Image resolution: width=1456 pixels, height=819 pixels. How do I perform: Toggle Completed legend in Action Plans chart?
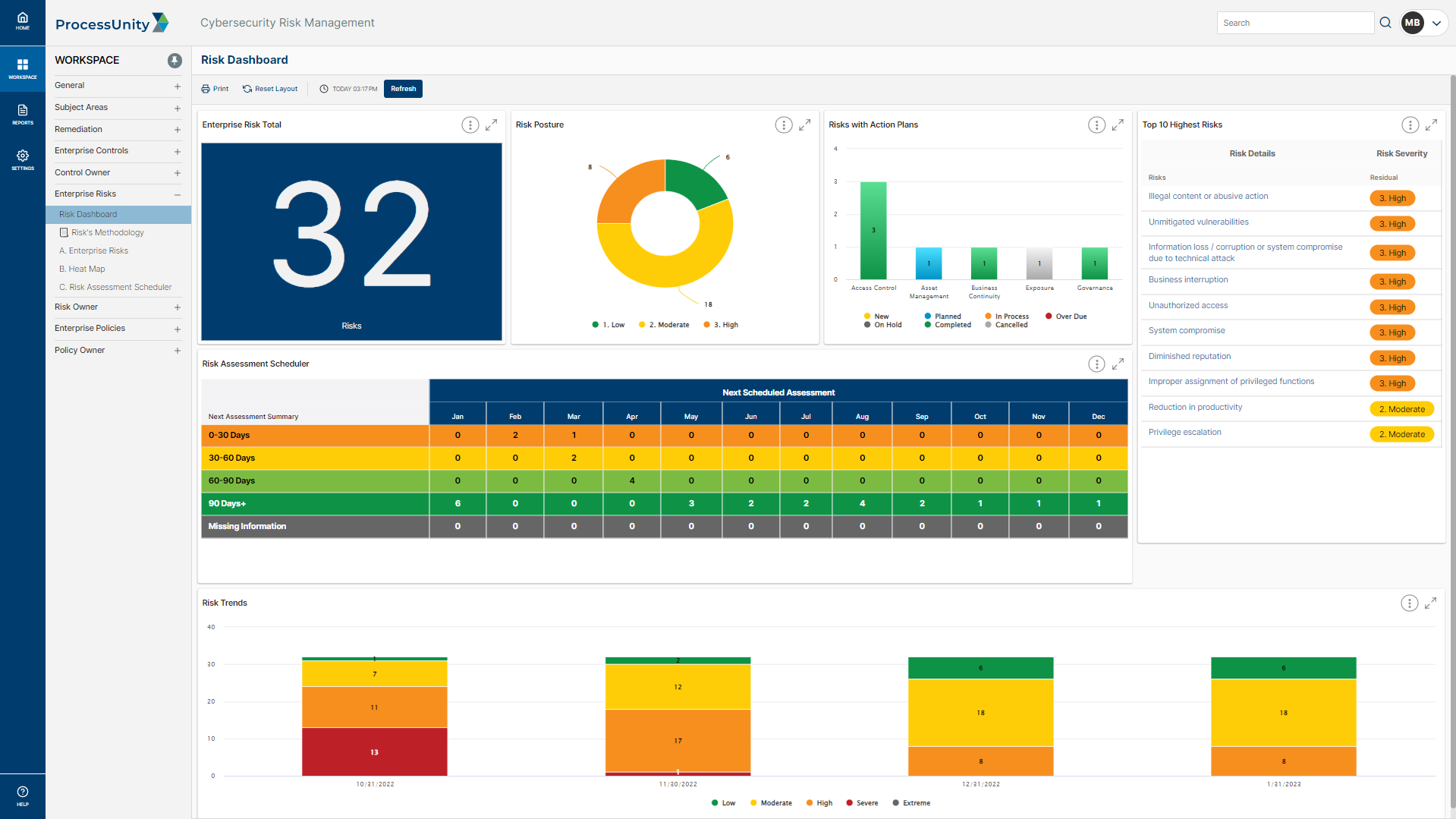(x=948, y=325)
